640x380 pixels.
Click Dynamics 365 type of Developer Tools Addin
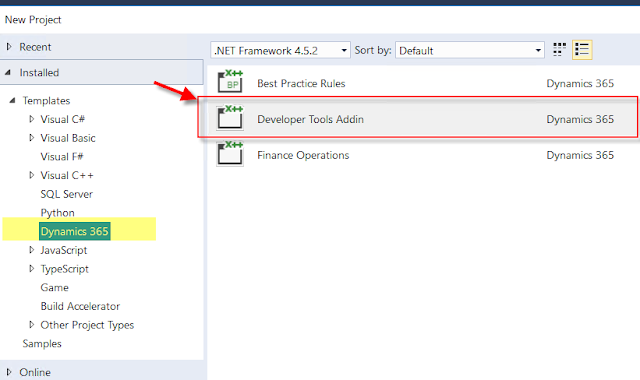pos(580,119)
